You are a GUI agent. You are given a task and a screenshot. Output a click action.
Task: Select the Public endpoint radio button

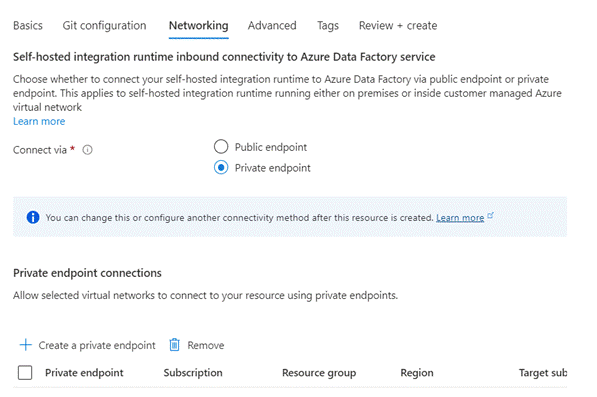pos(221,147)
